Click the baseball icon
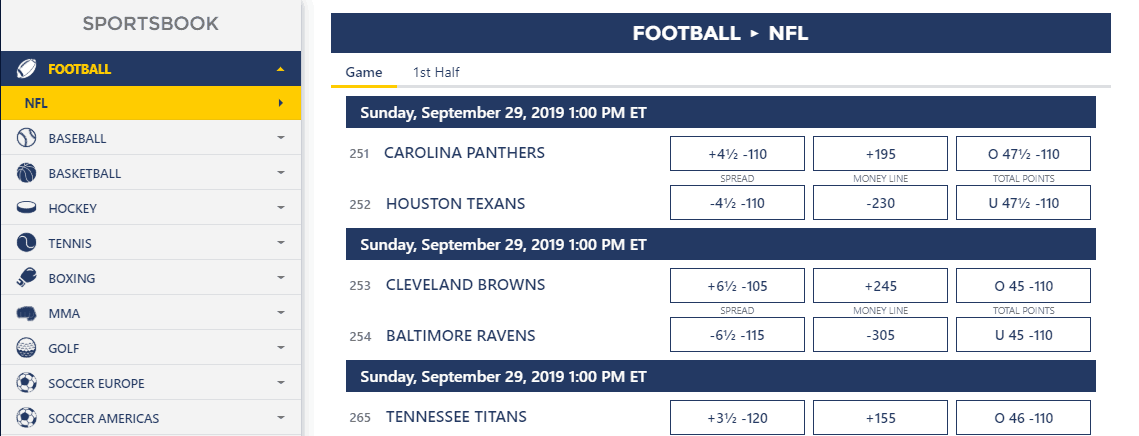Viewport: 1139px width, 436px height. click(26, 138)
